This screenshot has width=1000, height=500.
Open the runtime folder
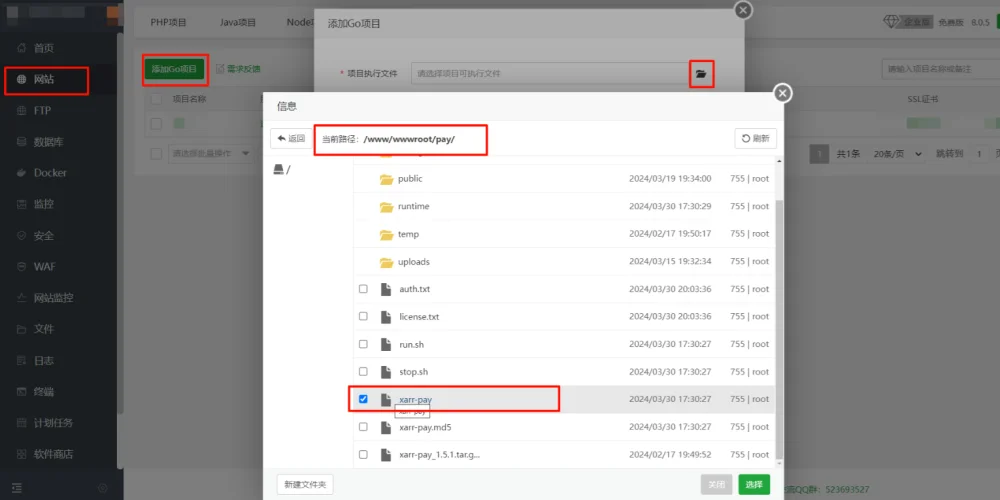413,207
